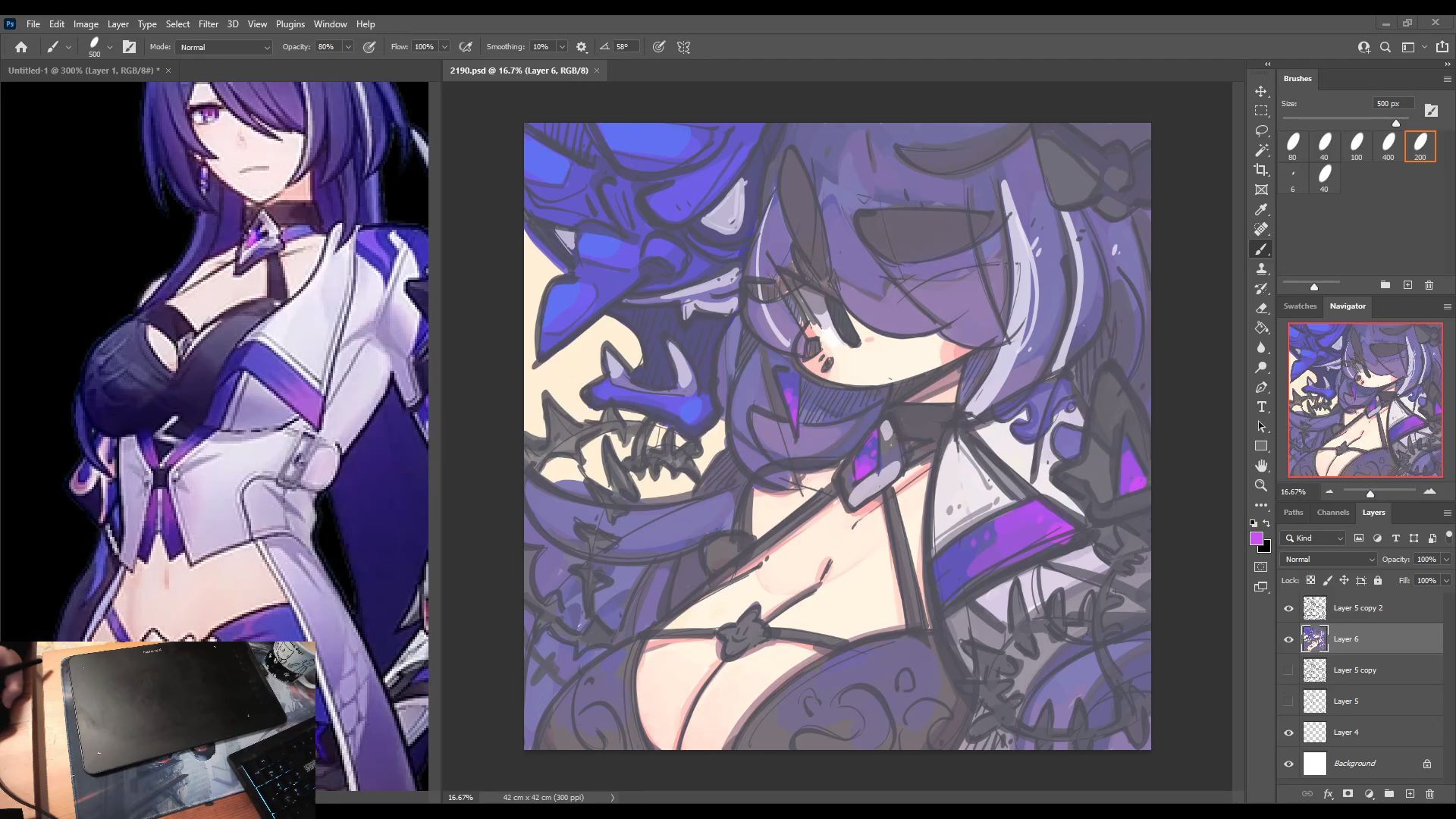This screenshot has width=1456, height=819.
Task: Select the Zoom tool
Action: click(x=1261, y=485)
